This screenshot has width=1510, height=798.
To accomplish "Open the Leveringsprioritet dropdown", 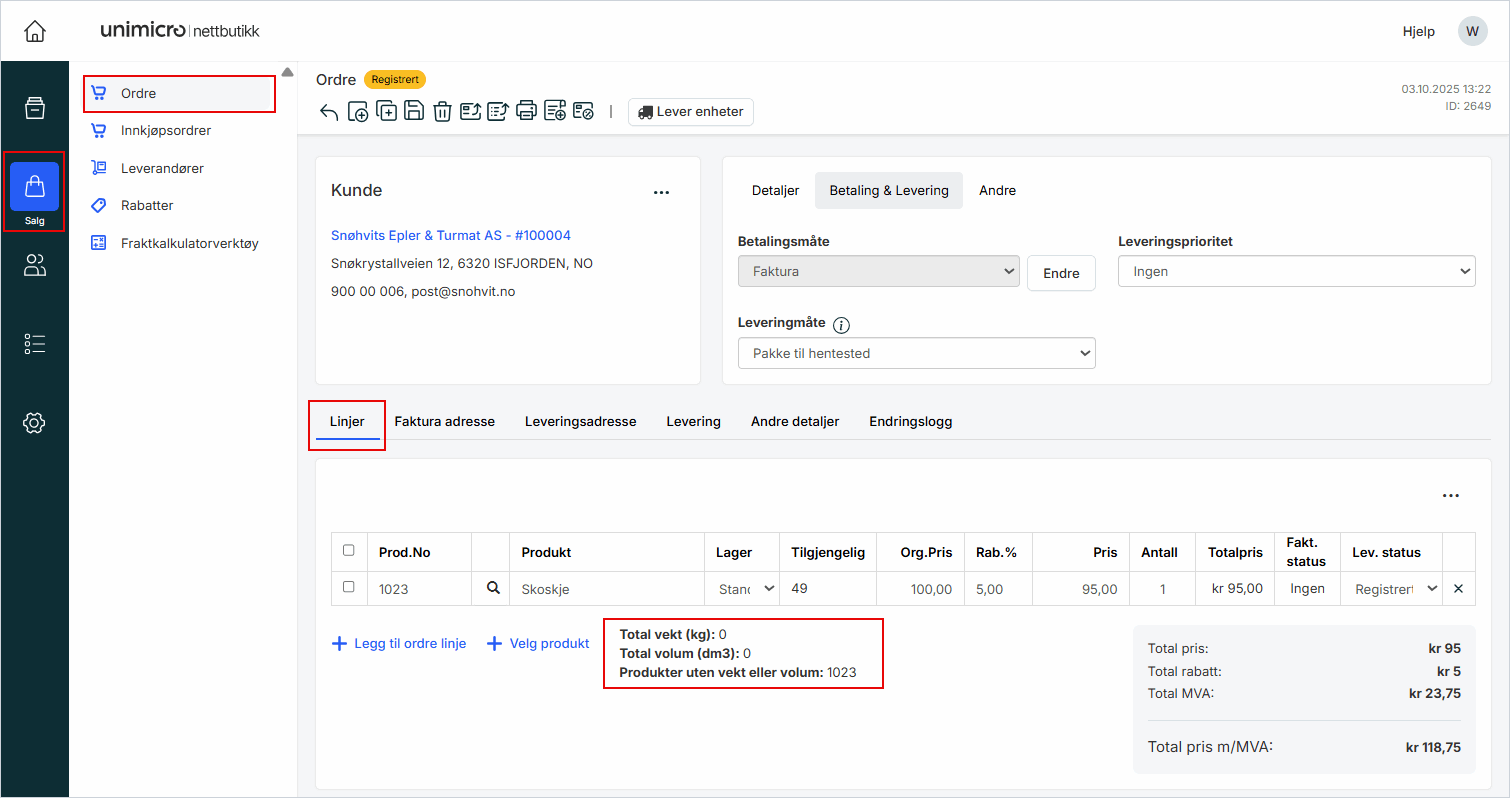I will point(1296,271).
